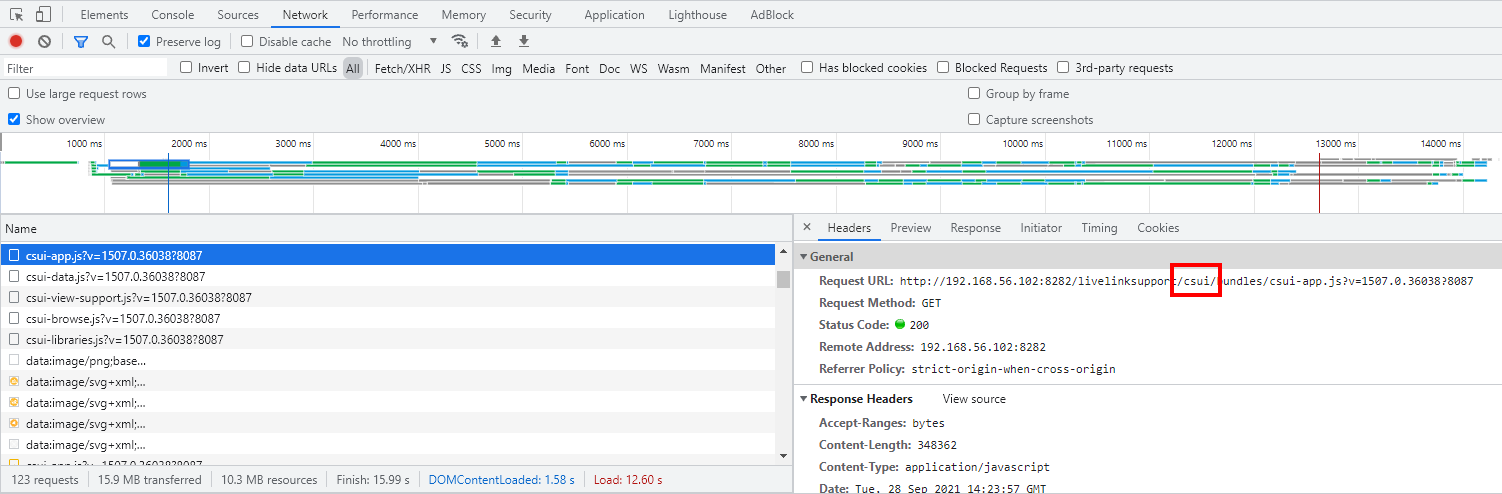The image size is (1502, 494).
Task: Open the Timing tab in request details
Action: coord(1098,228)
